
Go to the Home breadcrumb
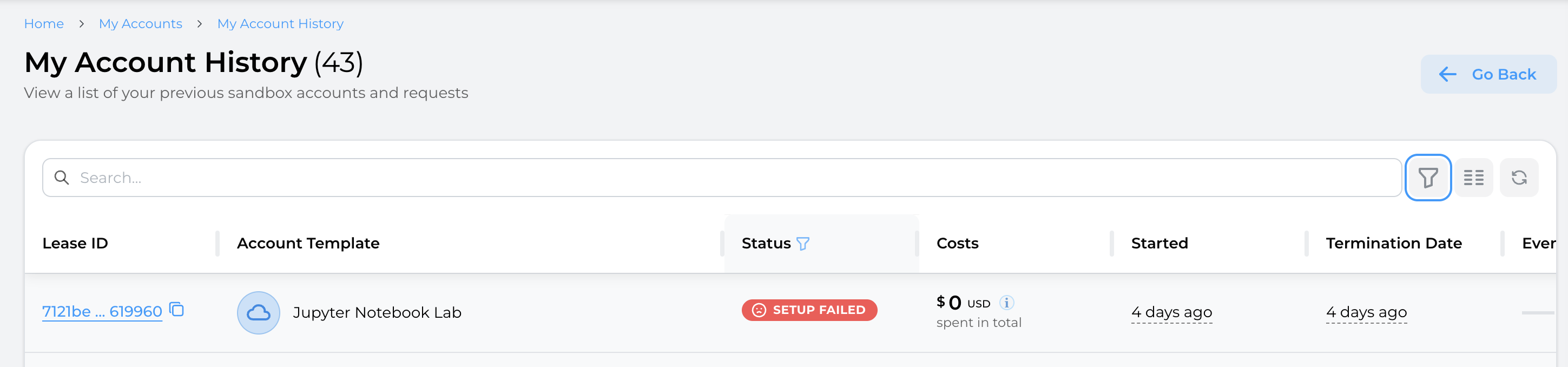pyautogui.click(x=44, y=24)
